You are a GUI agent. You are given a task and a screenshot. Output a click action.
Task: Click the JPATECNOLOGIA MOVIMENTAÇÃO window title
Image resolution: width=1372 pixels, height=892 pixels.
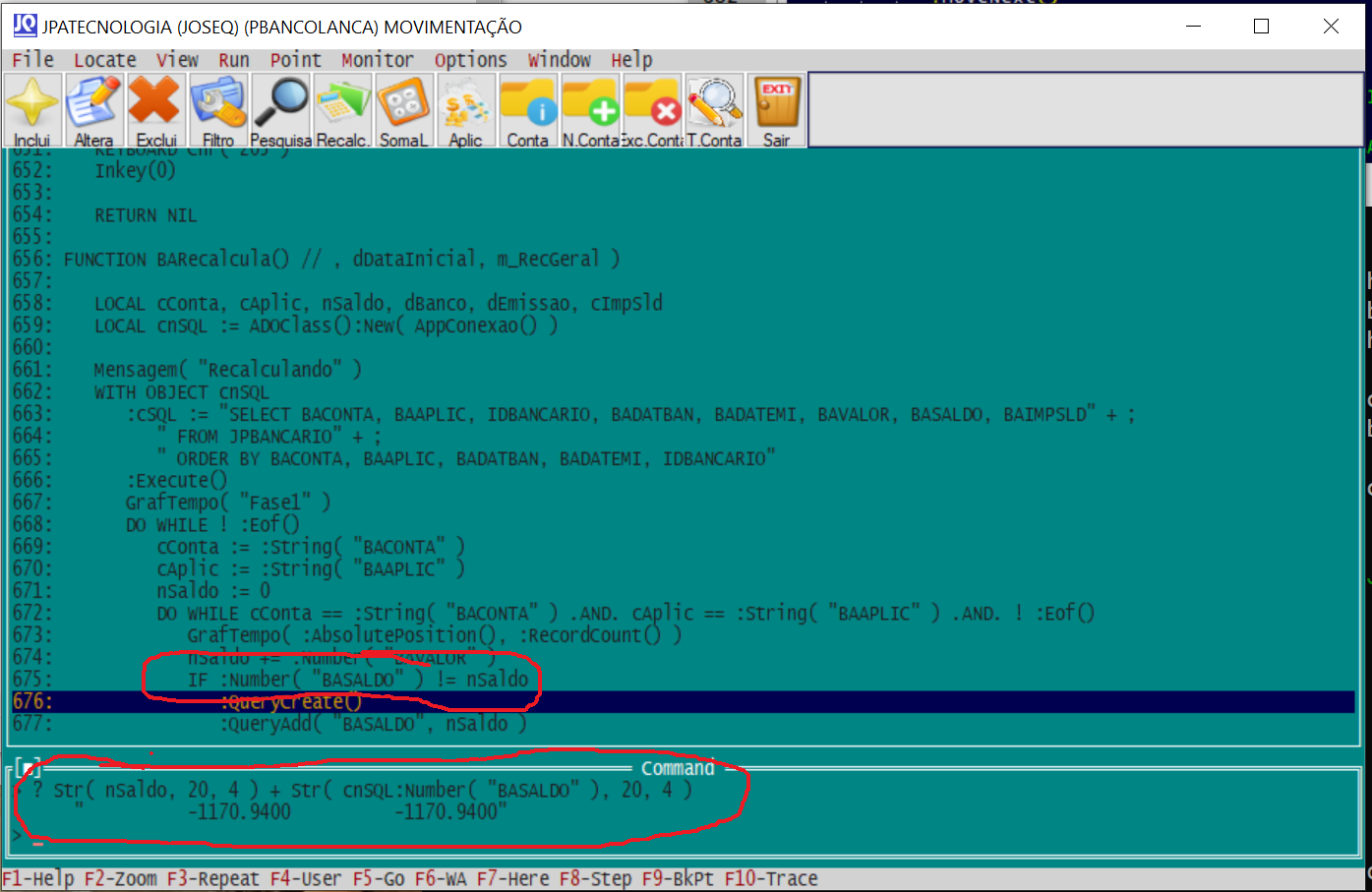pos(282,27)
